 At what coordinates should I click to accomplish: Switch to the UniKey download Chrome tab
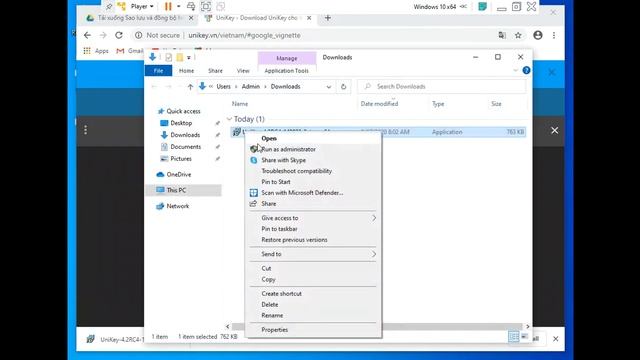(256, 18)
